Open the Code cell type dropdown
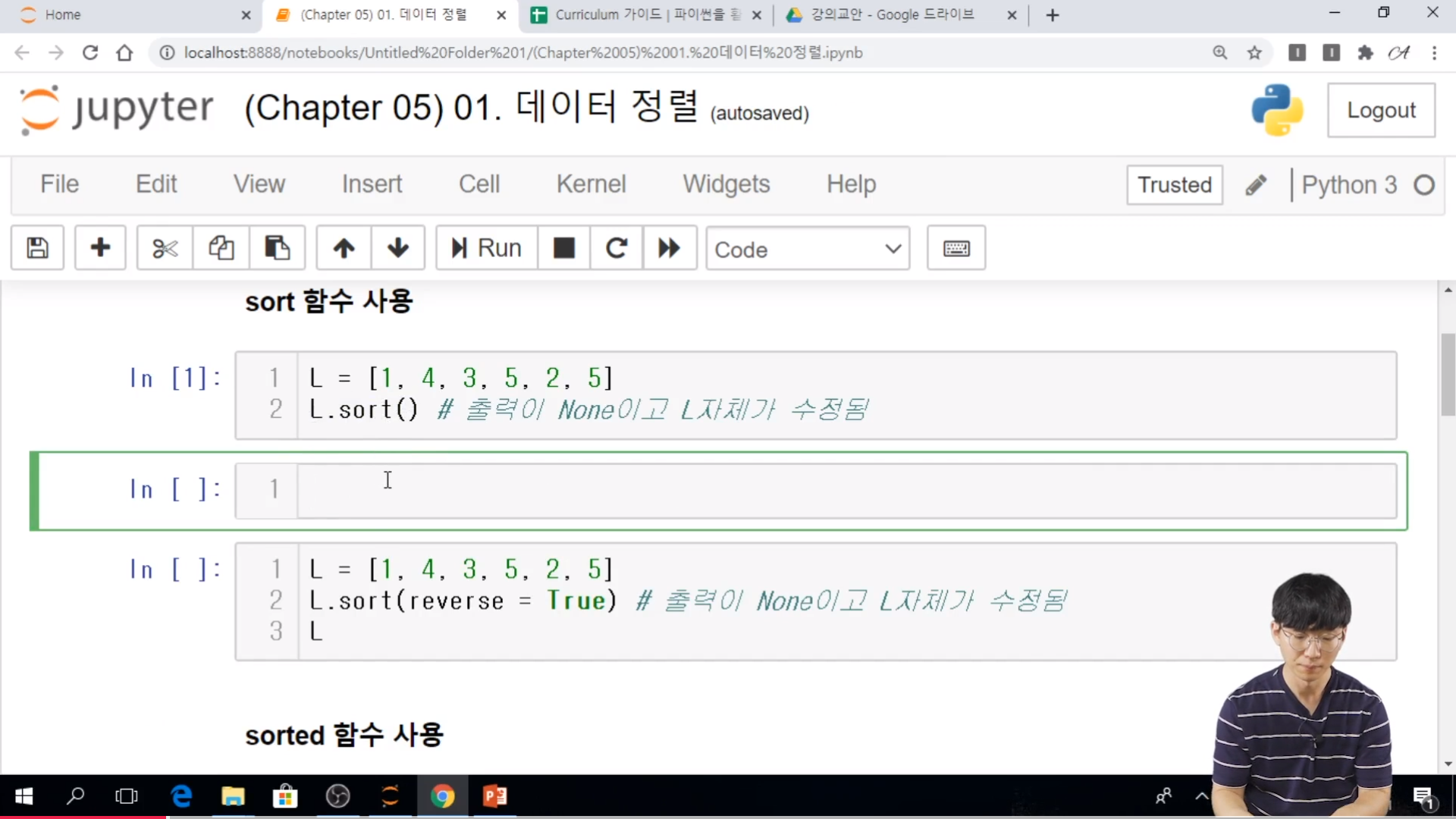 pyautogui.click(x=807, y=249)
